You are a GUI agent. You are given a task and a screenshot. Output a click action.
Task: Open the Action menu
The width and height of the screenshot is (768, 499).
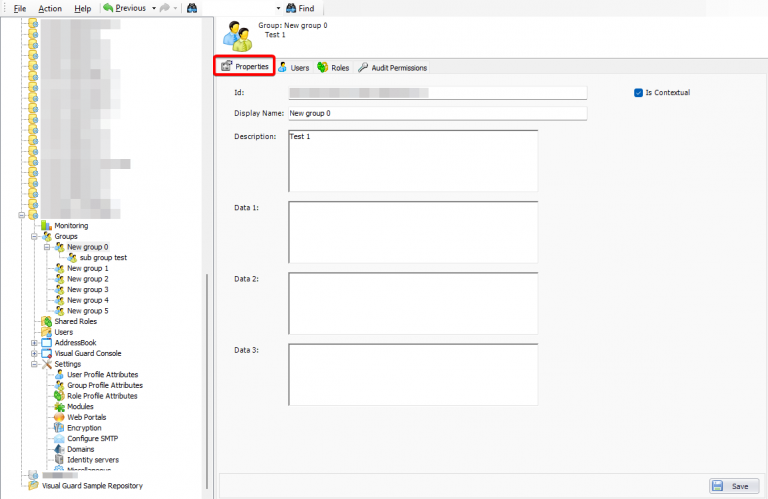click(x=50, y=8)
